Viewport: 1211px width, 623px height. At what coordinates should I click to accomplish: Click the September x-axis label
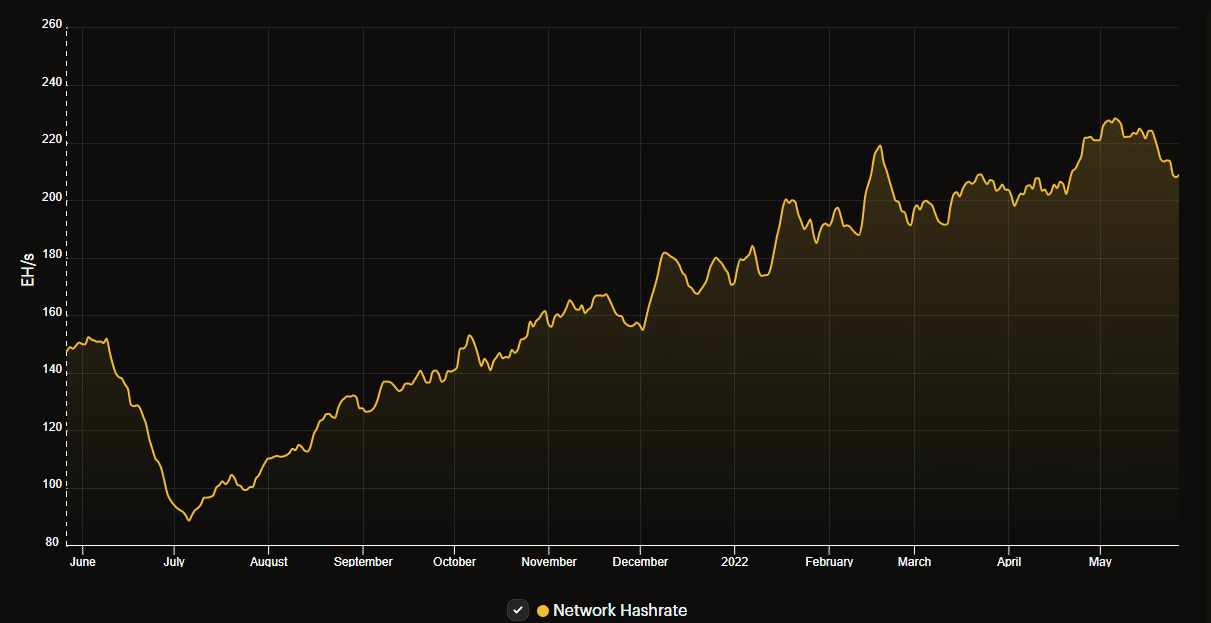coord(363,562)
